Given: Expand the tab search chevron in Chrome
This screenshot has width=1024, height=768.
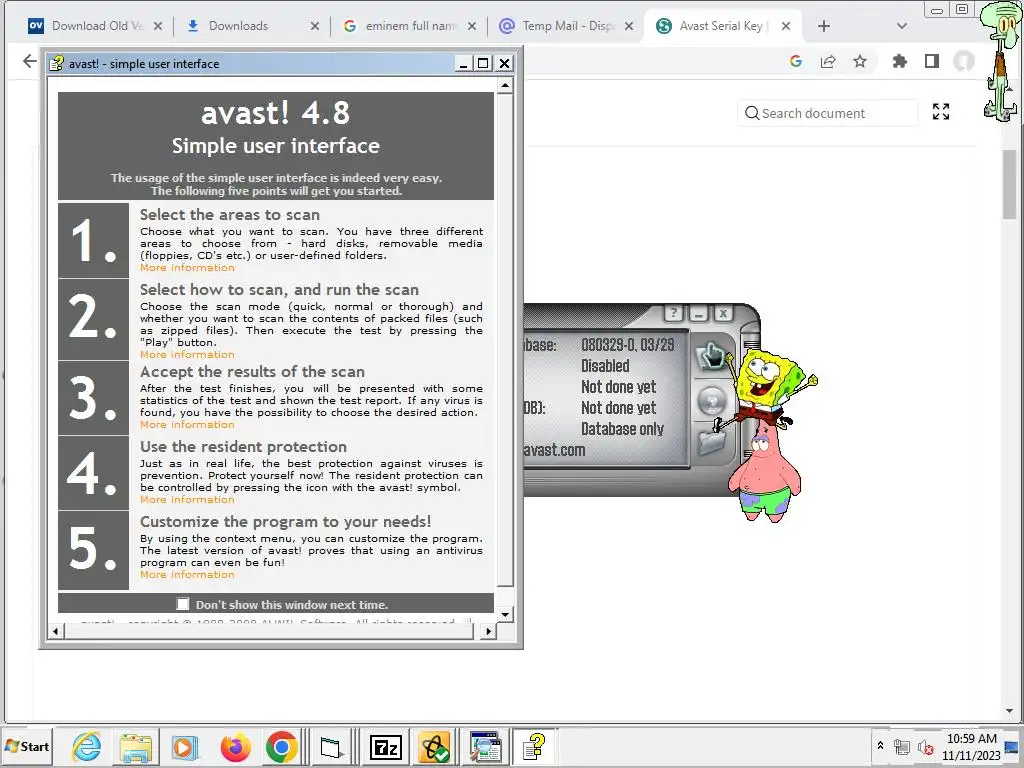Looking at the screenshot, I should pos(902,26).
